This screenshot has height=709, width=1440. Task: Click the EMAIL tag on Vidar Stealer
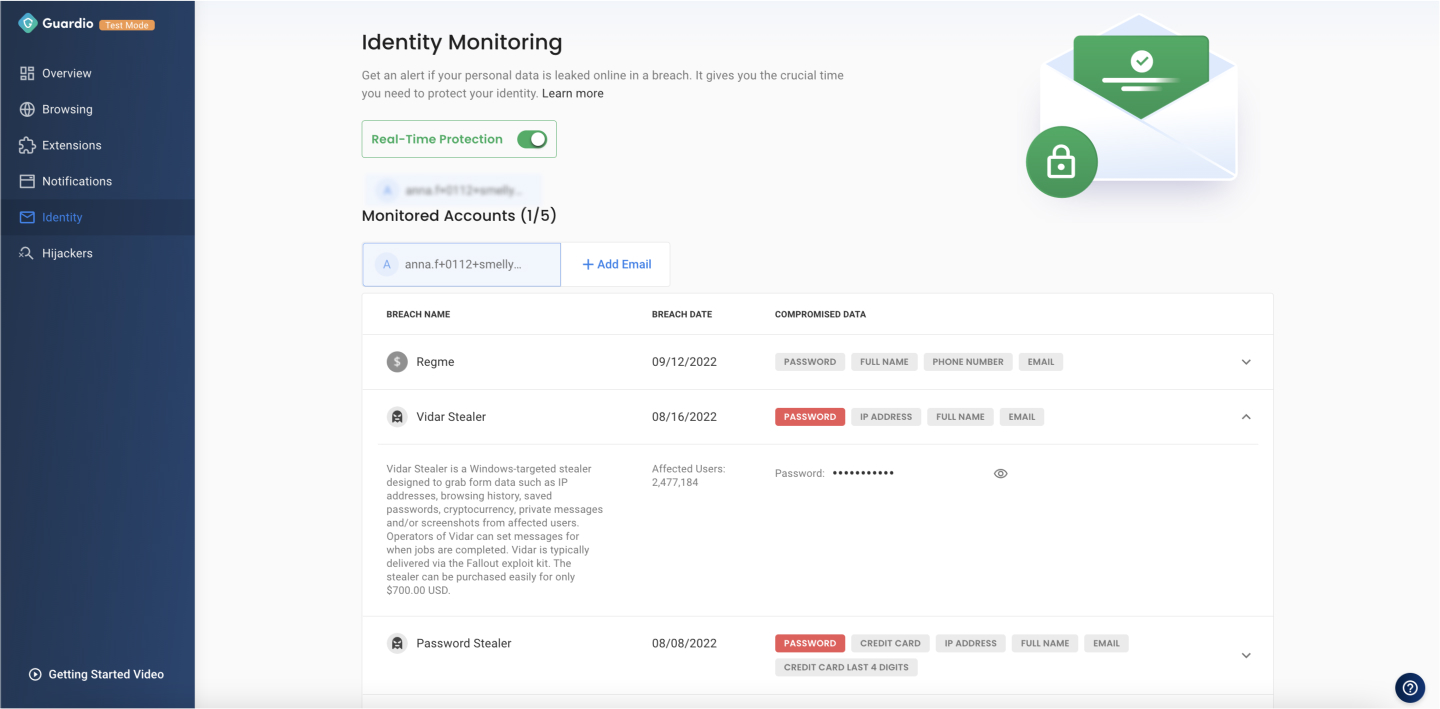pos(1022,417)
